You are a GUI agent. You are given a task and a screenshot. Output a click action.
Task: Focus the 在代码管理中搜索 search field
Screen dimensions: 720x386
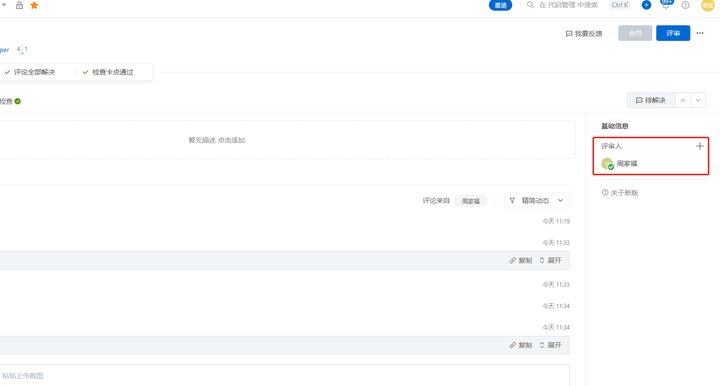pyautogui.click(x=568, y=5)
